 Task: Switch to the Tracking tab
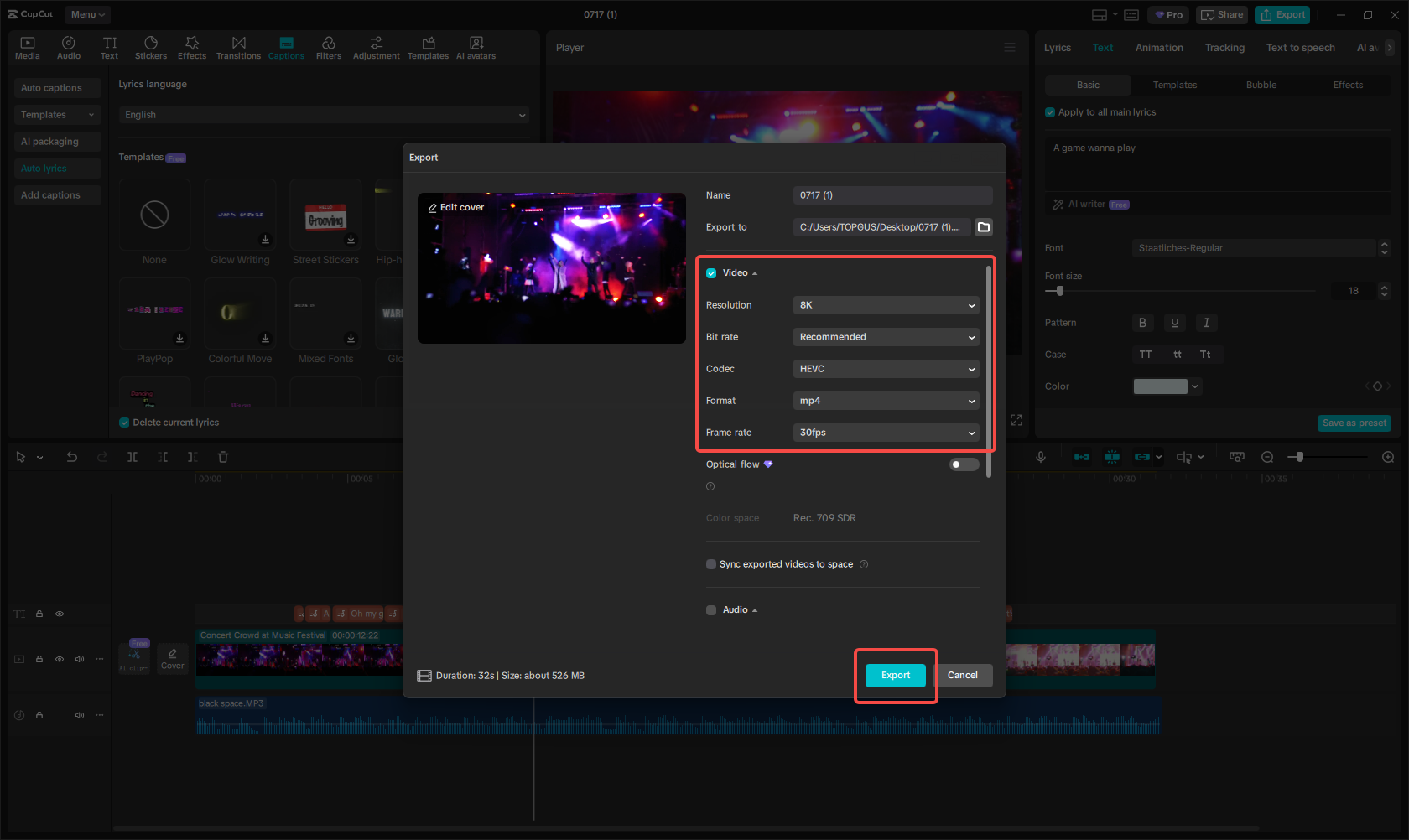1224,48
